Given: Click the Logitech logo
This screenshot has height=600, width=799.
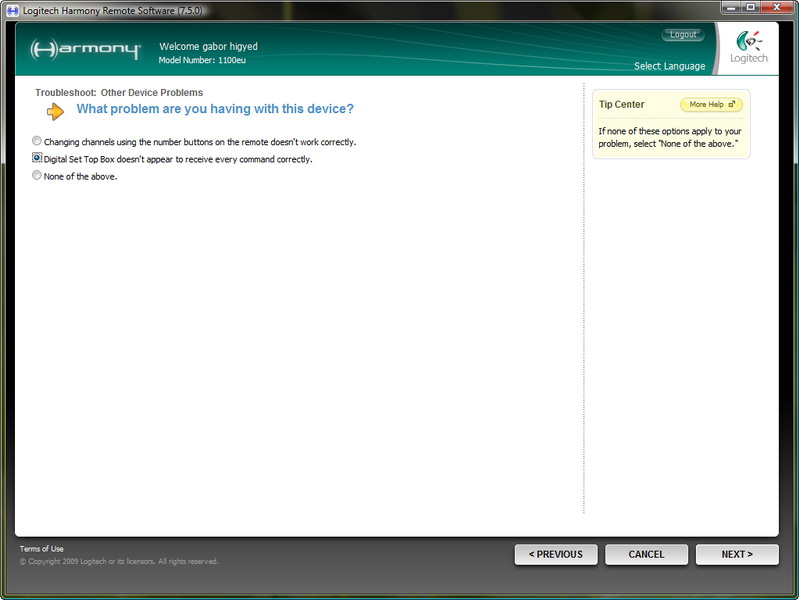Looking at the screenshot, I should (749, 47).
